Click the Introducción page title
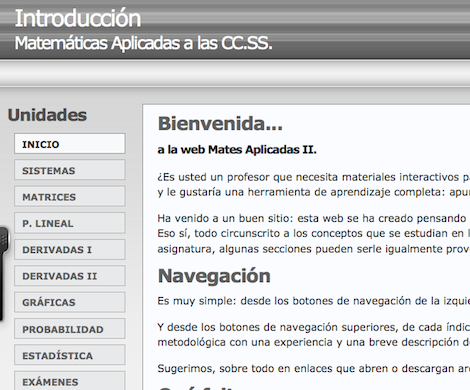Screen dimensions: 470x390 [78, 18]
